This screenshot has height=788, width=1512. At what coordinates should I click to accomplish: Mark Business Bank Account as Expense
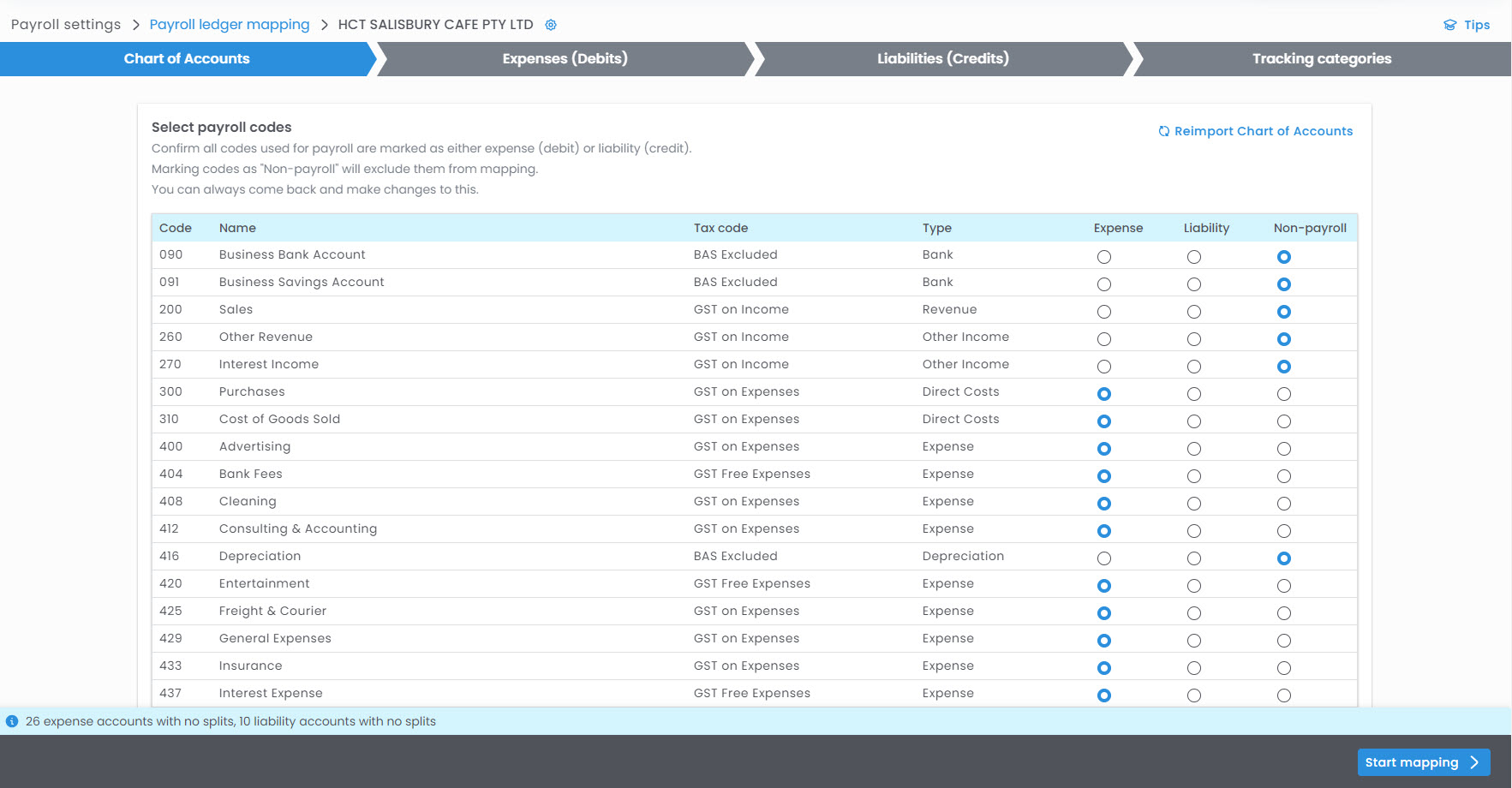[1104, 257]
